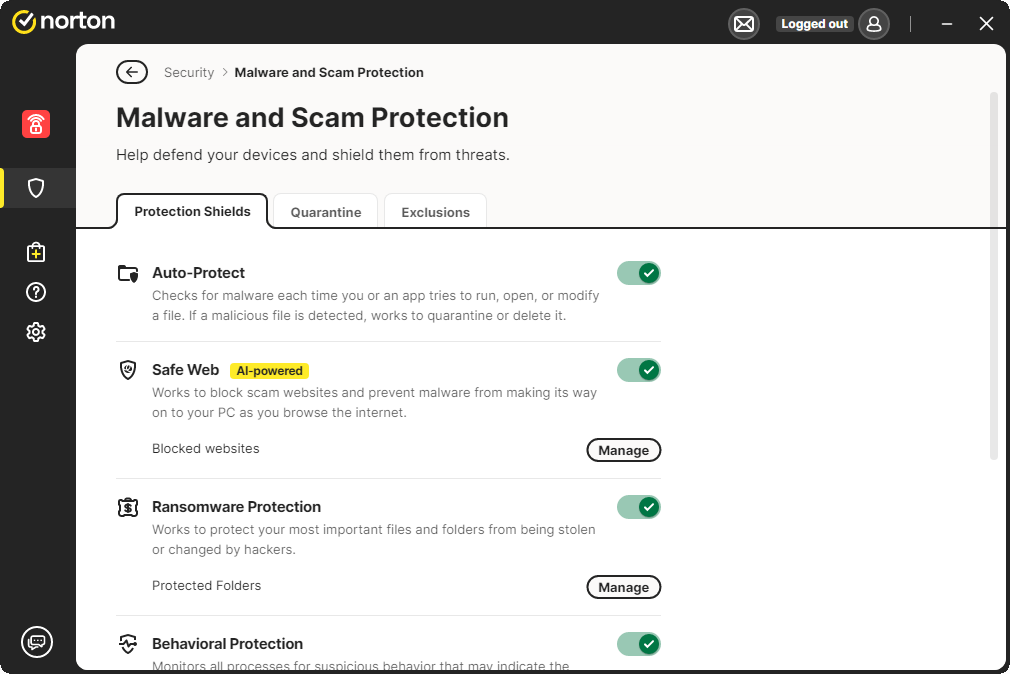Open the user account icon
The image size is (1010, 674).
[x=874, y=24]
